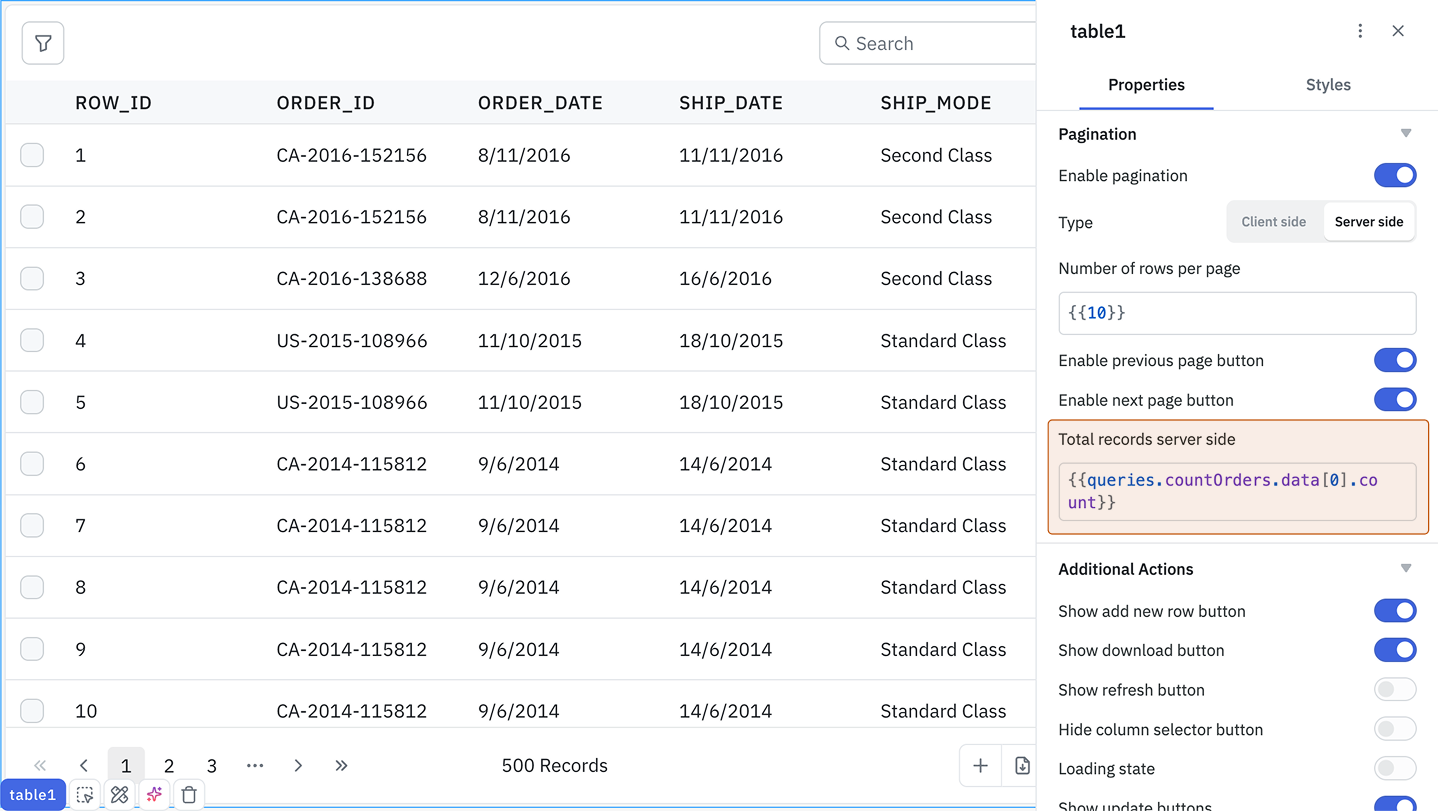Click cell CA-2016-138688

pos(352,279)
